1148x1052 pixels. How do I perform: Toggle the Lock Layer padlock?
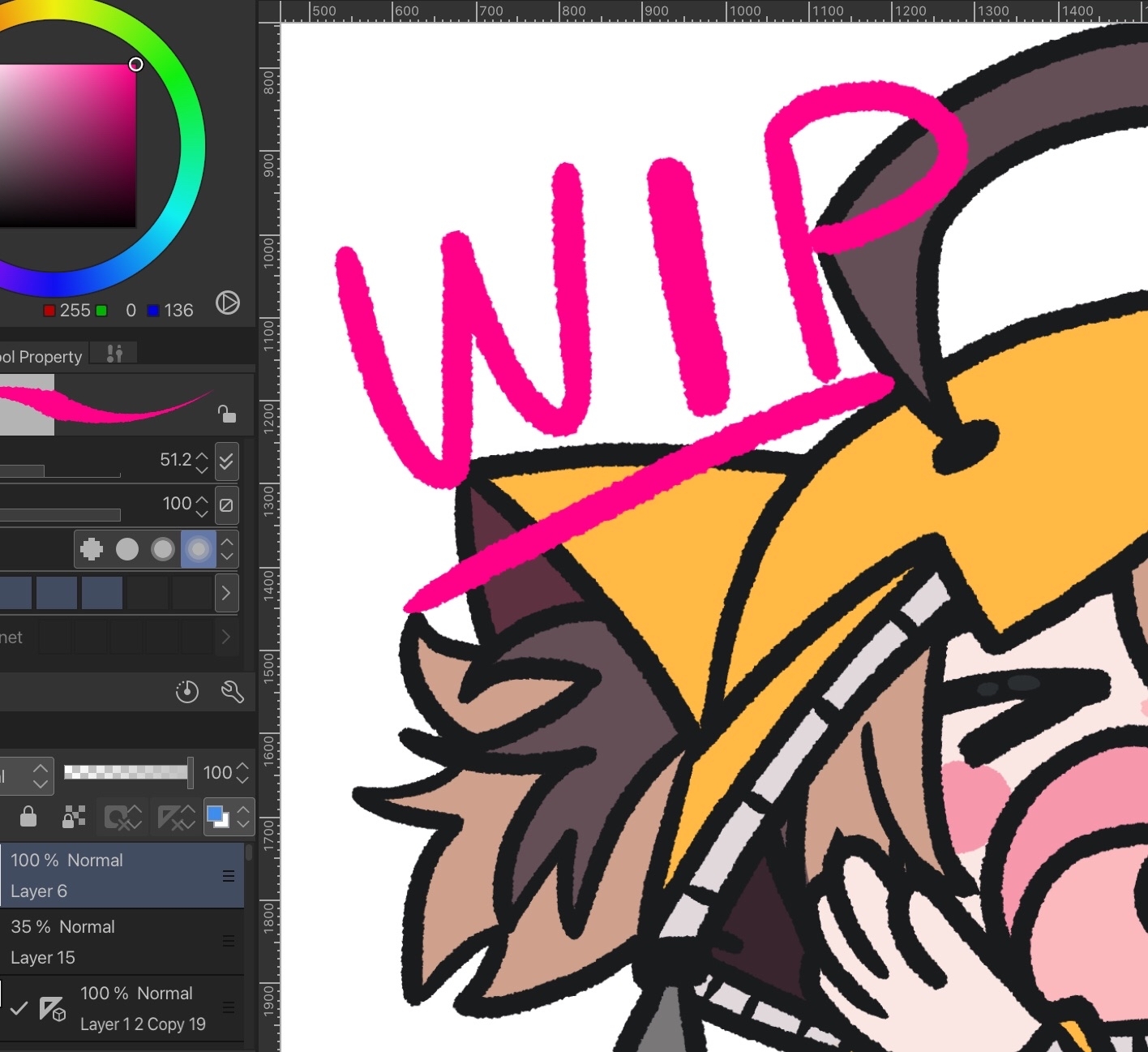[28, 816]
